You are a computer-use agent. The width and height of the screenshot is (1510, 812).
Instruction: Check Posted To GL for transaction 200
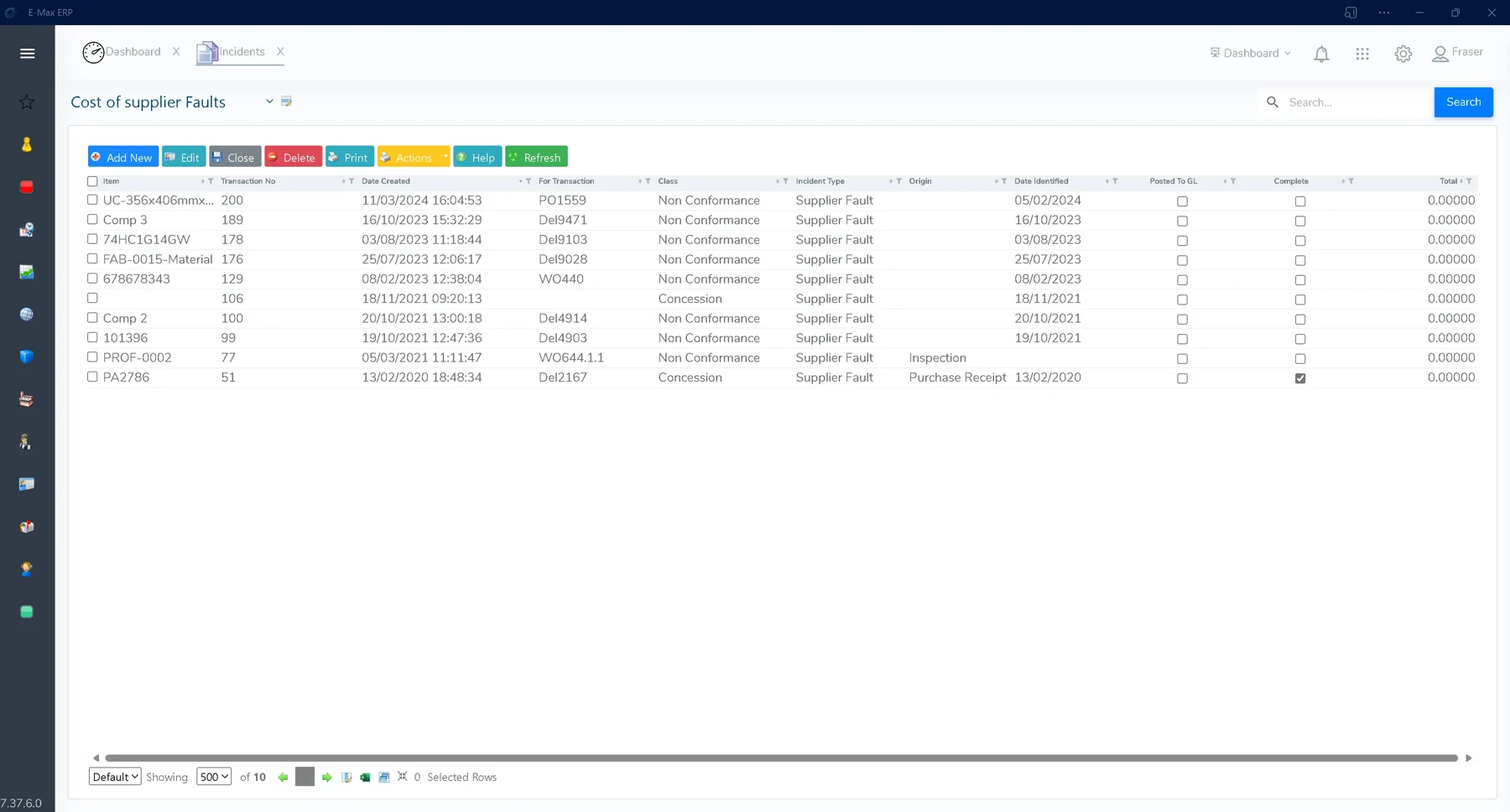(1182, 201)
